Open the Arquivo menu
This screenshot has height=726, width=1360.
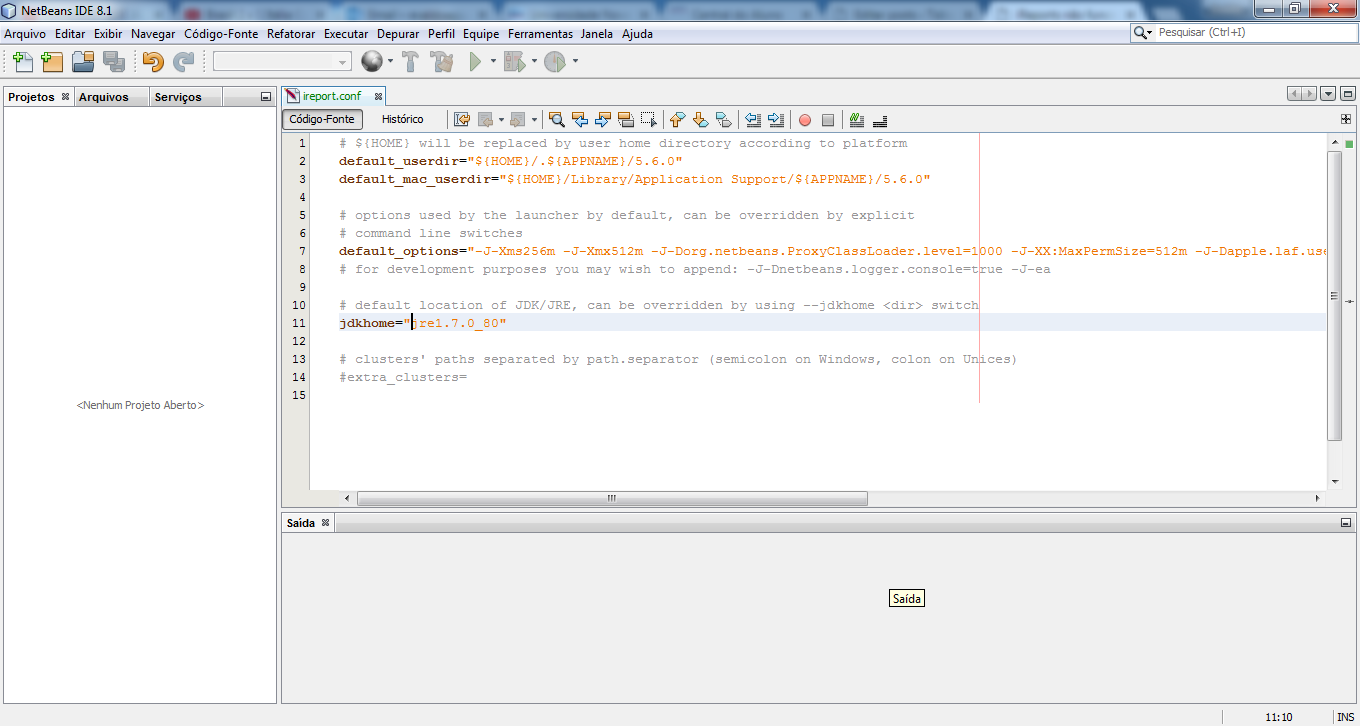[25, 34]
